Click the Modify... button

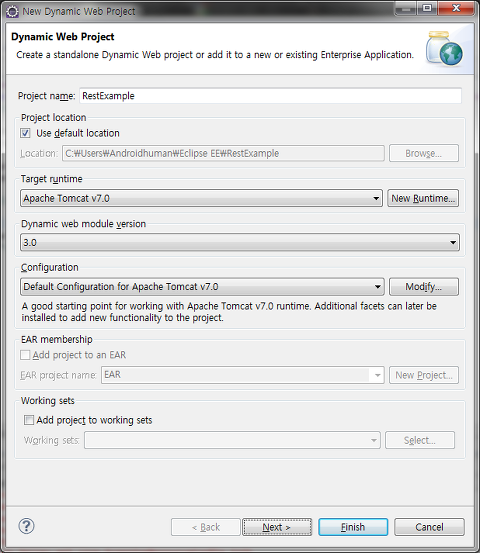(424, 286)
